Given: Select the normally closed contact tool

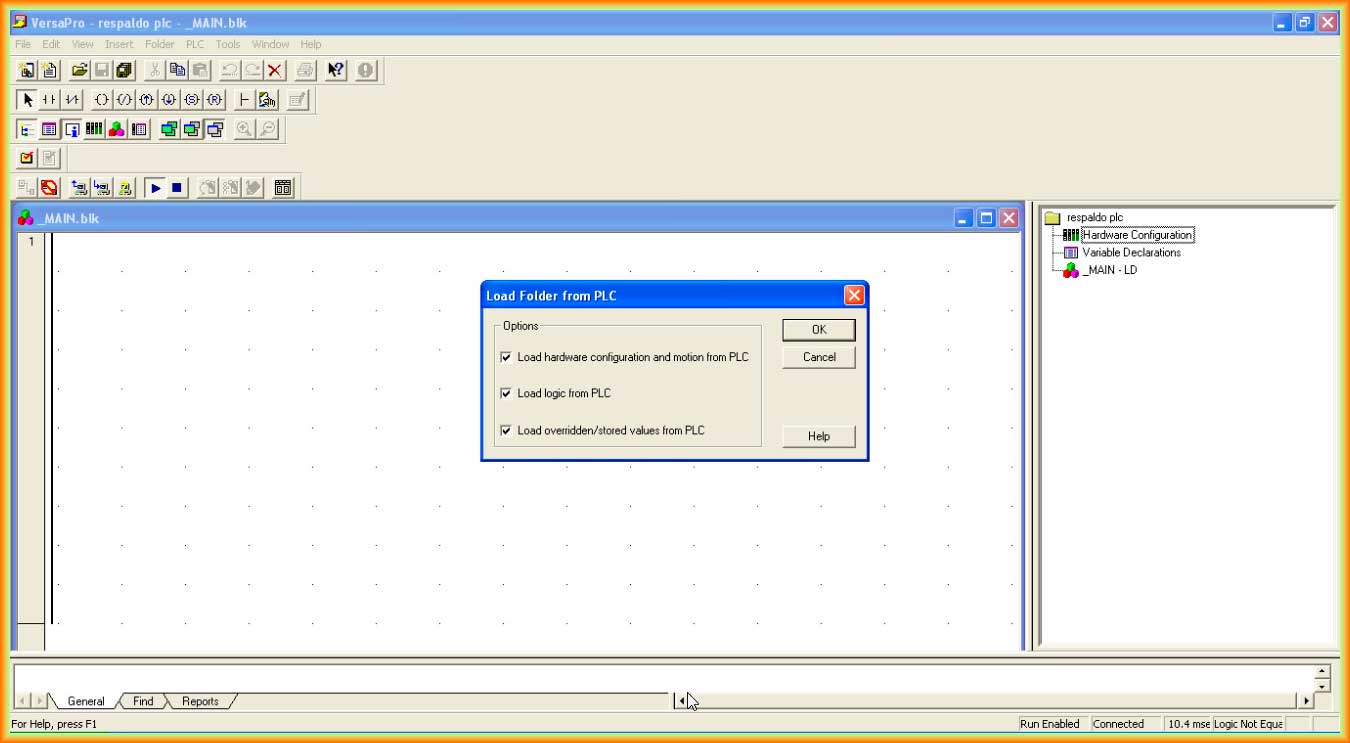Looking at the screenshot, I should [72, 100].
